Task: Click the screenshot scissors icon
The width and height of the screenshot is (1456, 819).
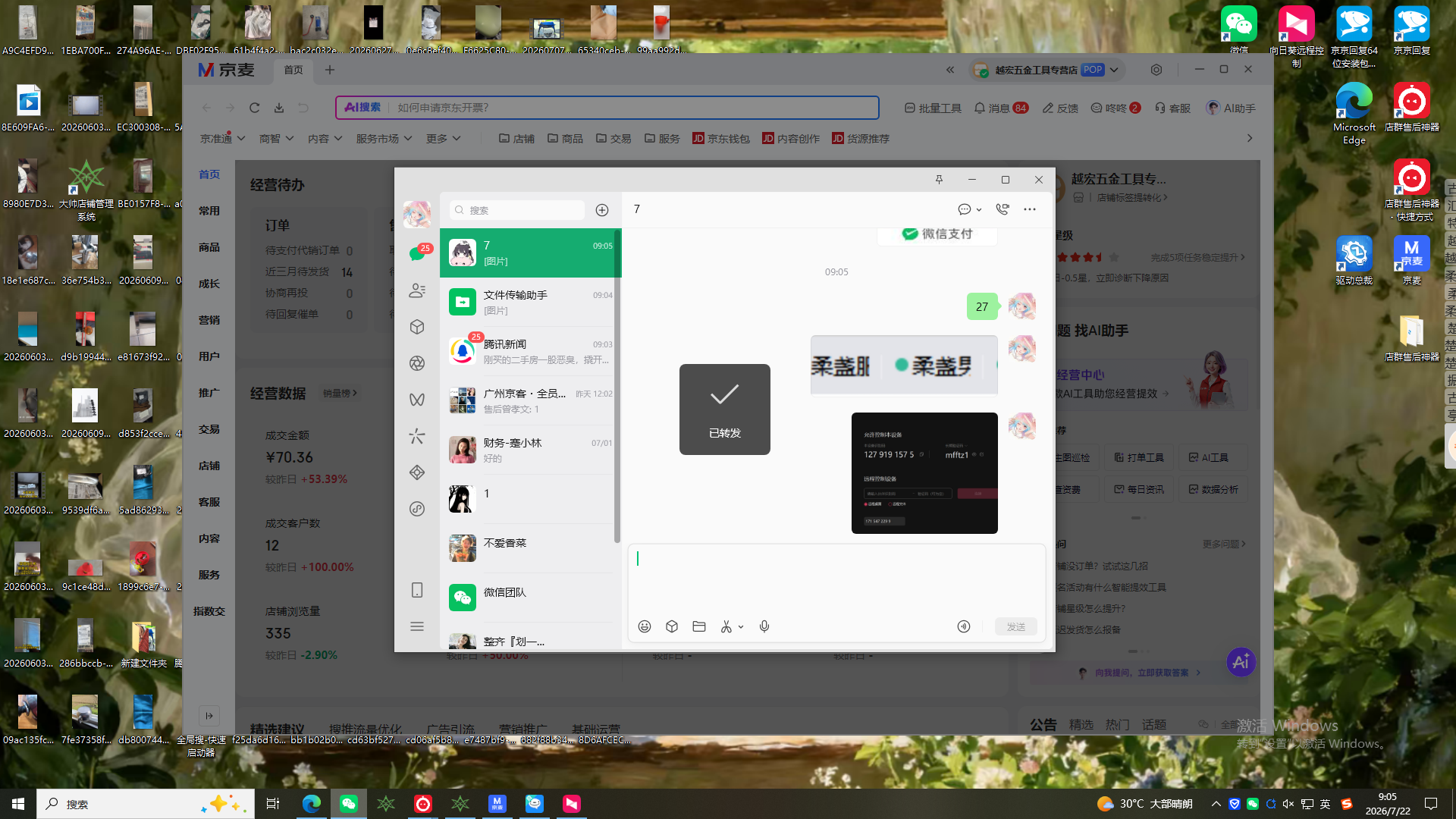Action: click(726, 626)
